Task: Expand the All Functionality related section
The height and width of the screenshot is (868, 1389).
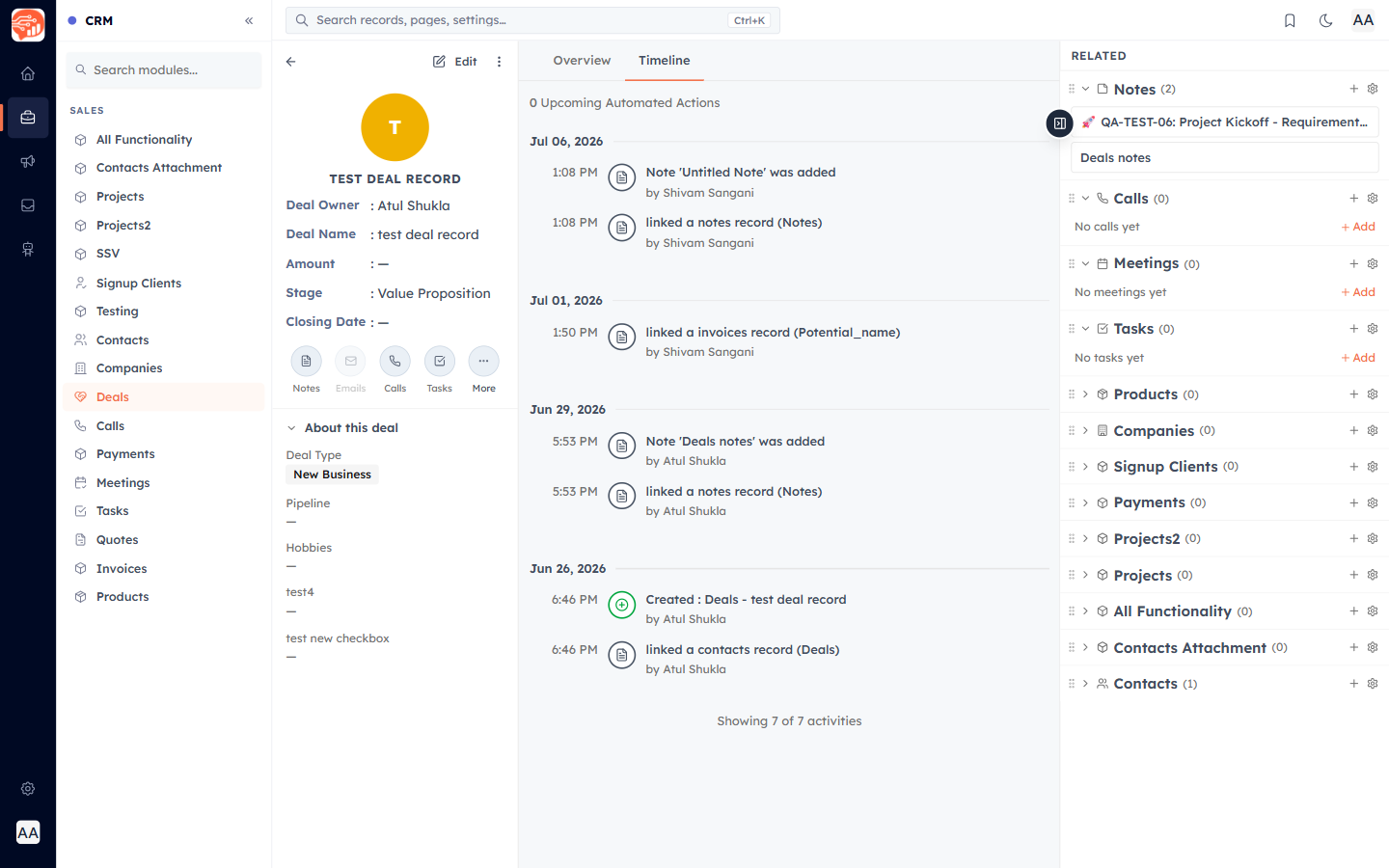Action: point(1086,611)
